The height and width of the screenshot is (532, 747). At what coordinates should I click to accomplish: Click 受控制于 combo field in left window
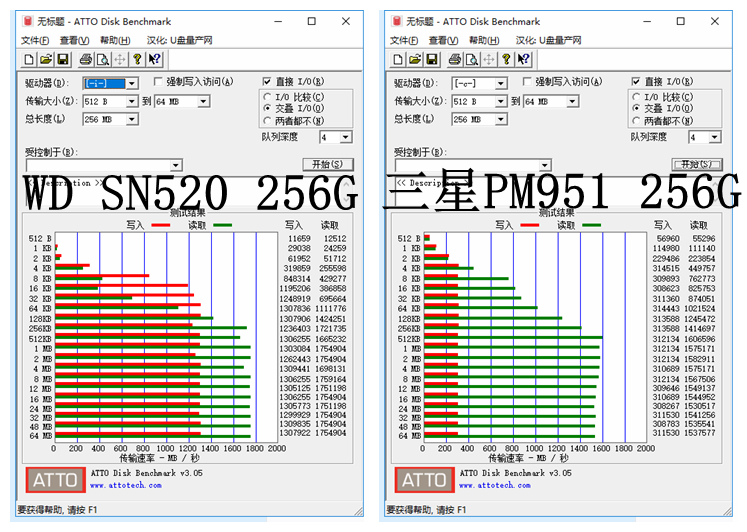pos(98,165)
